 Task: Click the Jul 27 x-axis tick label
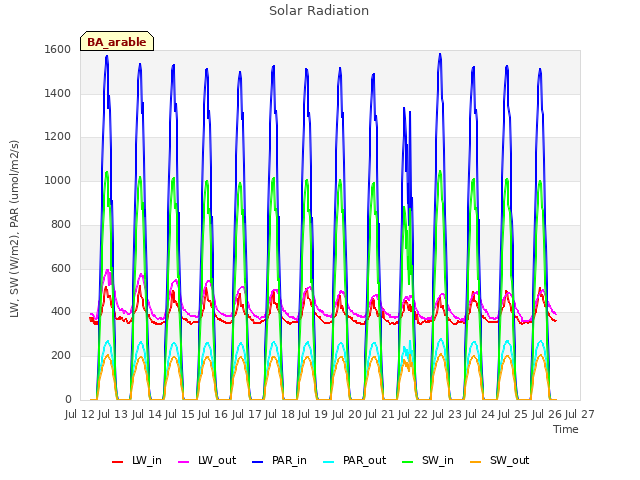point(580,414)
